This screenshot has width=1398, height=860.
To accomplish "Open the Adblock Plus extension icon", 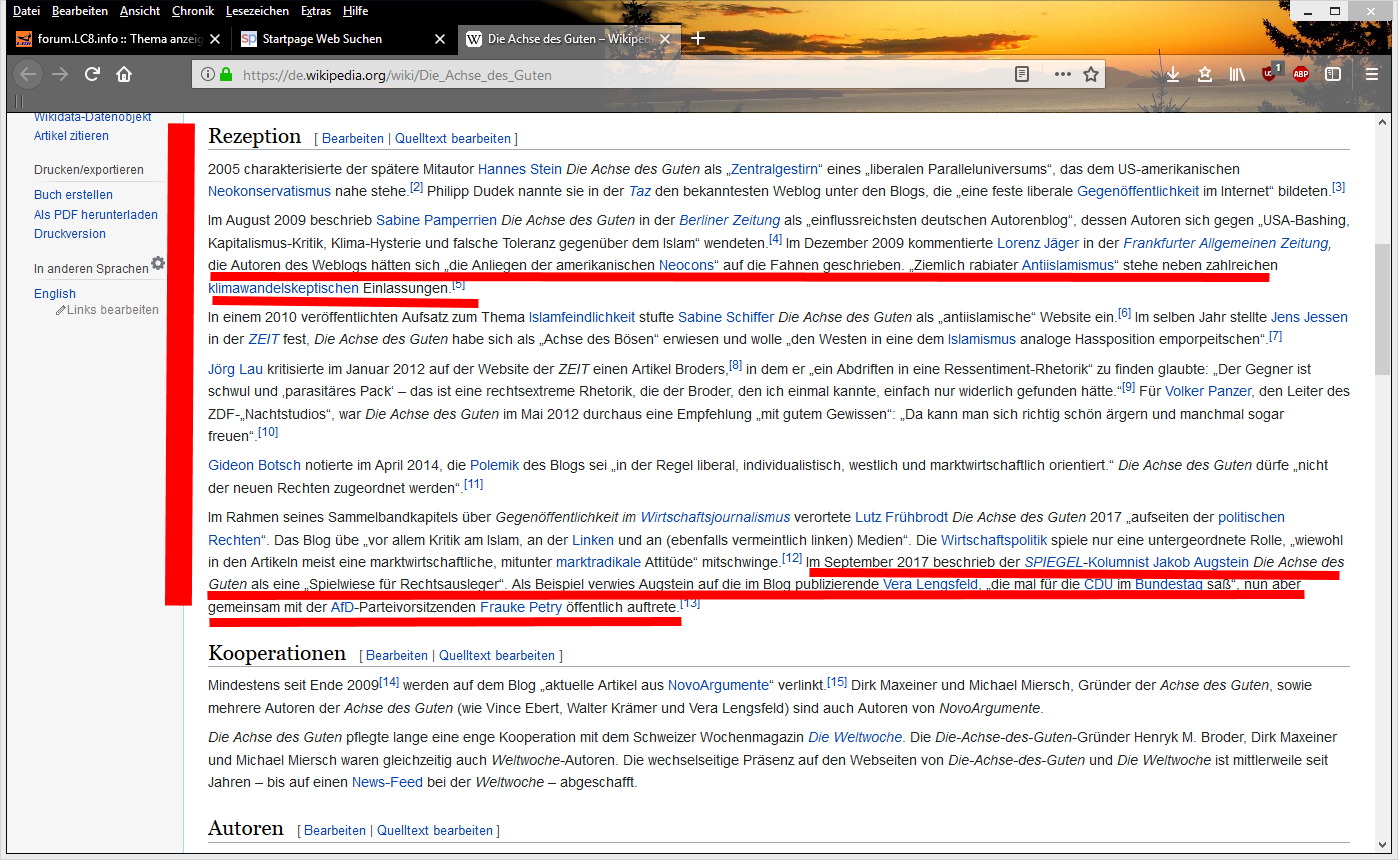I will pyautogui.click(x=1300, y=74).
